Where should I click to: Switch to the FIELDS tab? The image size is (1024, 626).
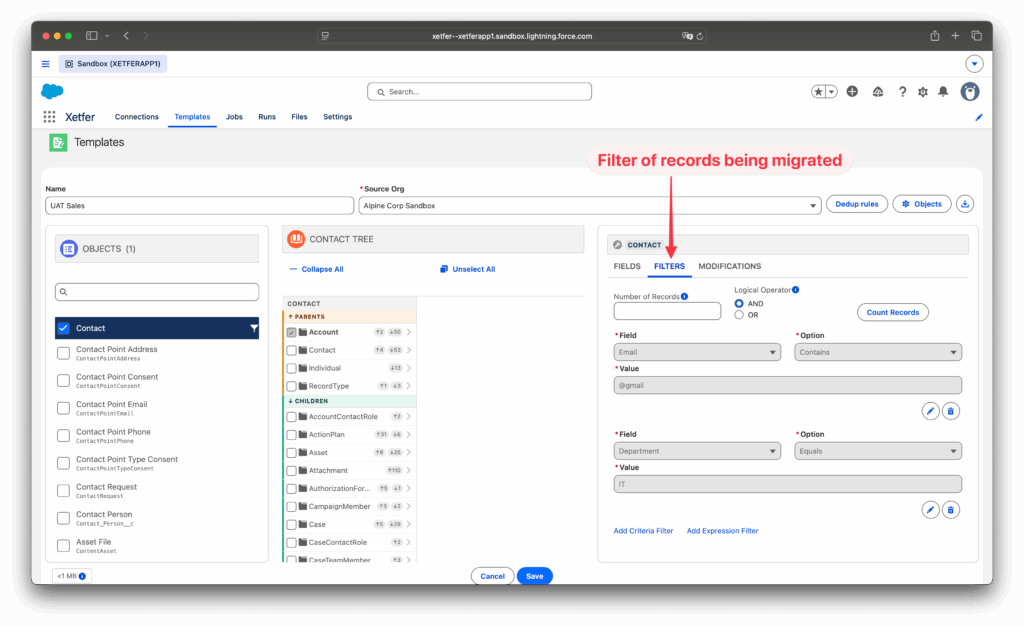point(627,266)
